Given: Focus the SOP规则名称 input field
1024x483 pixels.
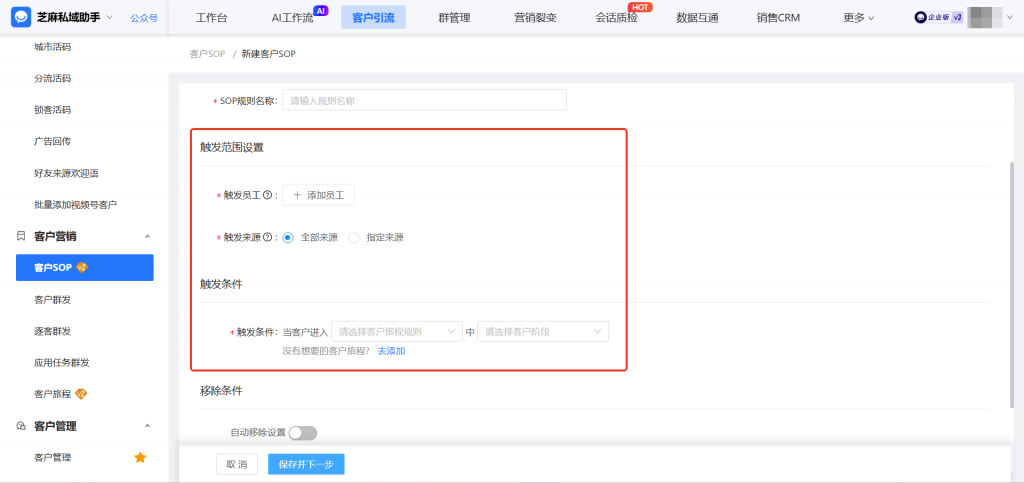Looking at the screenshot, I should pyautogui.click(x=424, y=101).
